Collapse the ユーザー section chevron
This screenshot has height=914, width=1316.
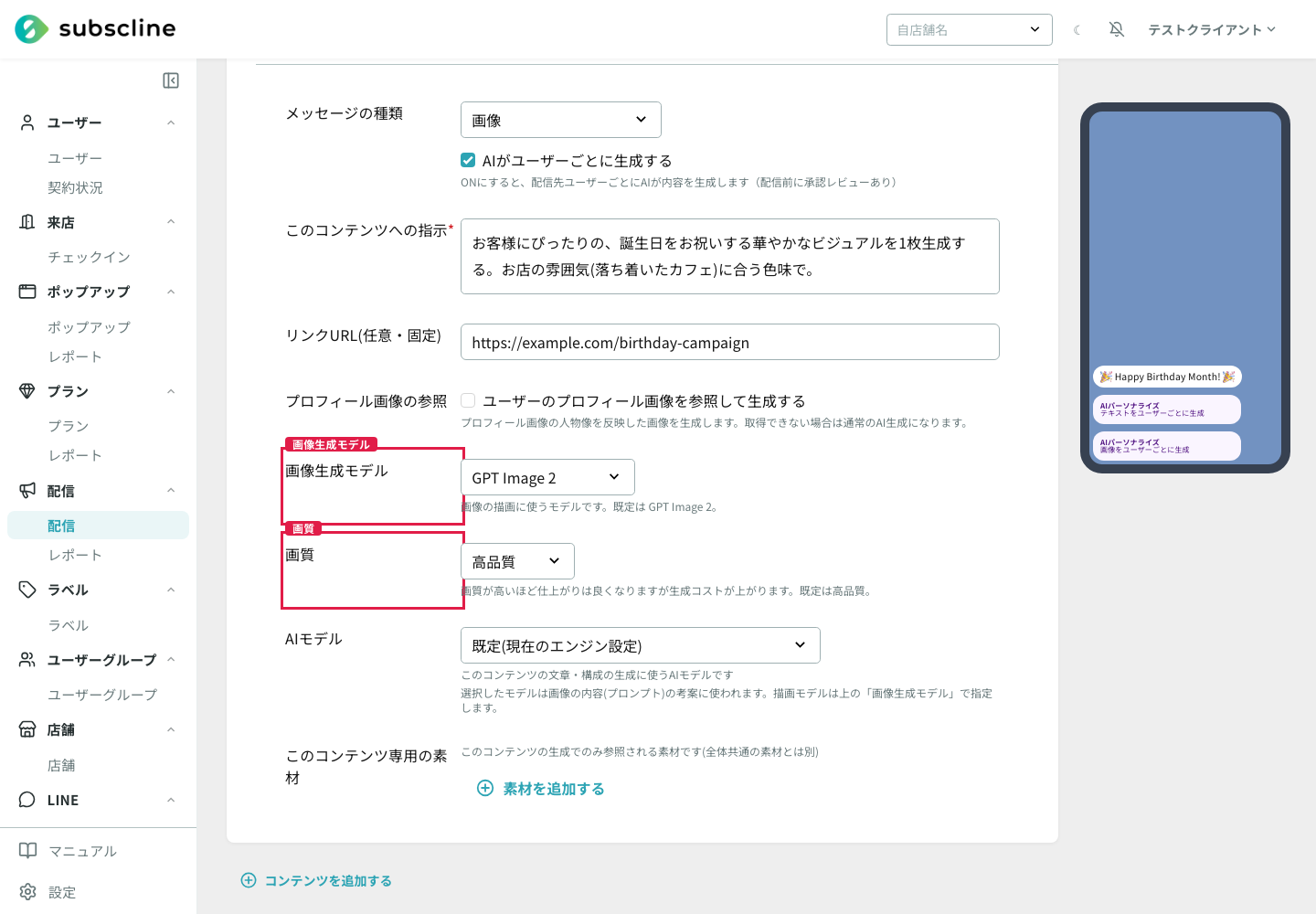(171, 122)
